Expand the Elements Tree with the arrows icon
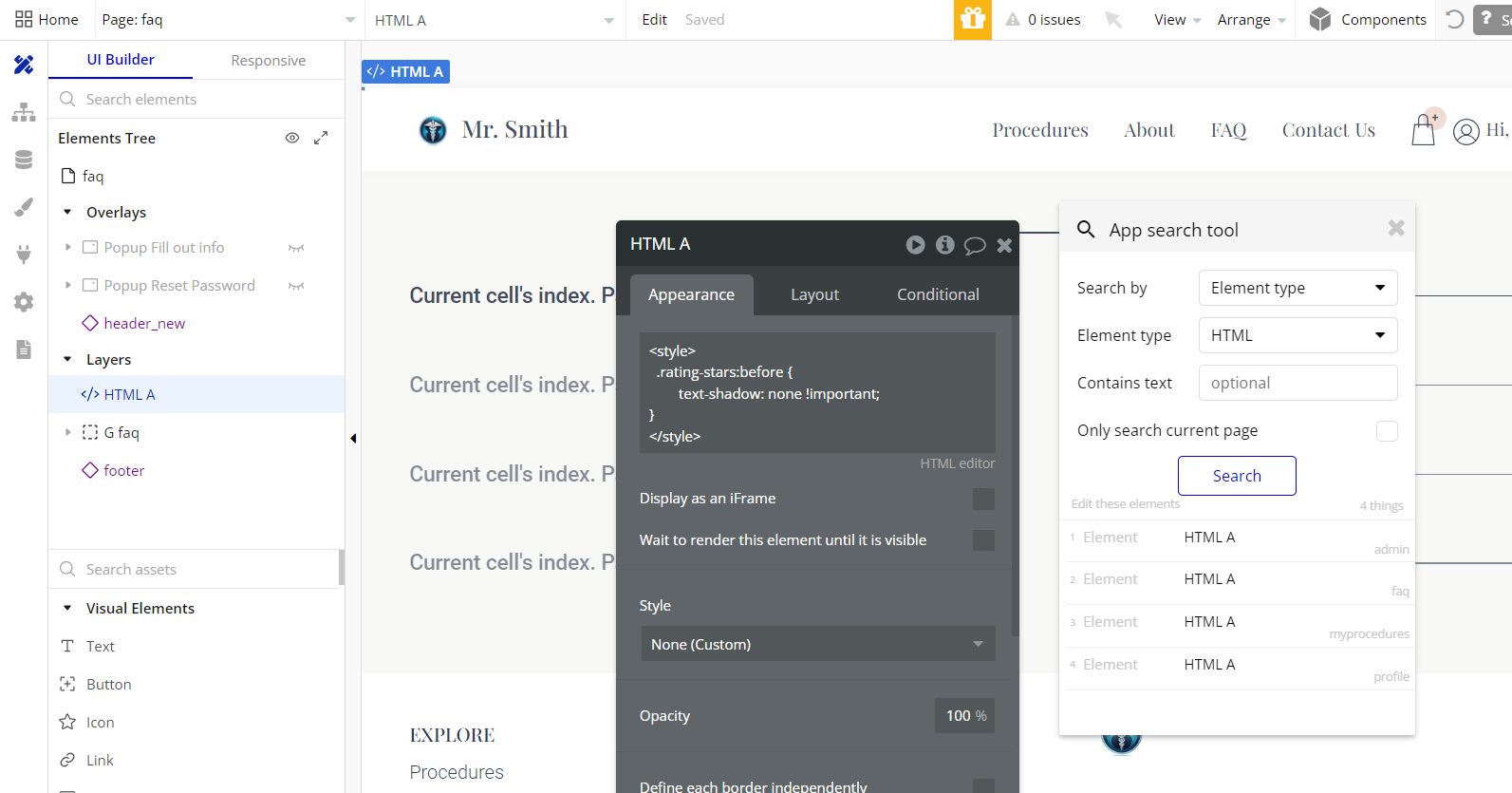The width and height of the screenshot is (1512, 793). pyautogui.click(x=321, y=138)
